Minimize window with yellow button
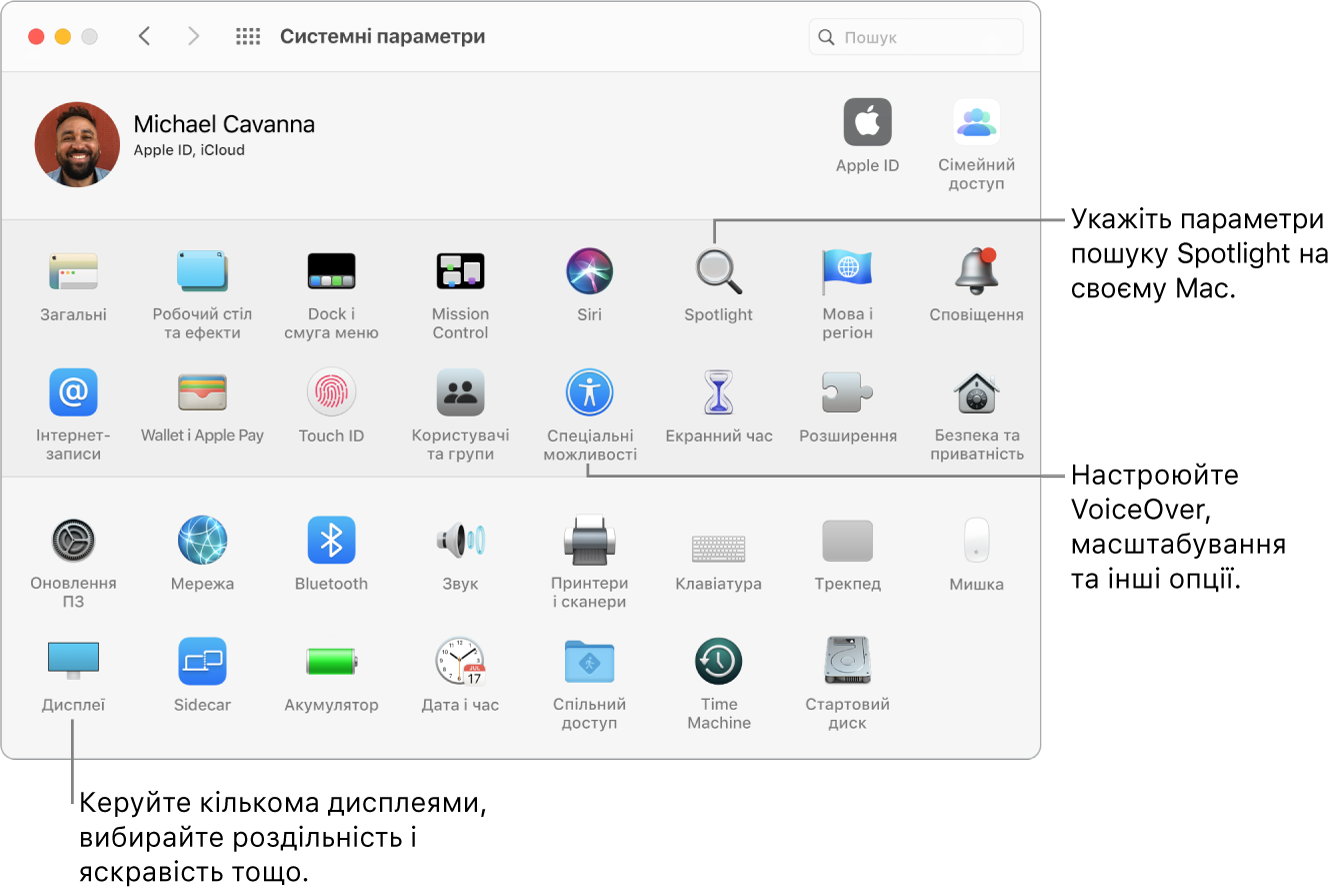Image resolution: width=1338 pixels, height=894 pixels. click(x=63, y=37)
